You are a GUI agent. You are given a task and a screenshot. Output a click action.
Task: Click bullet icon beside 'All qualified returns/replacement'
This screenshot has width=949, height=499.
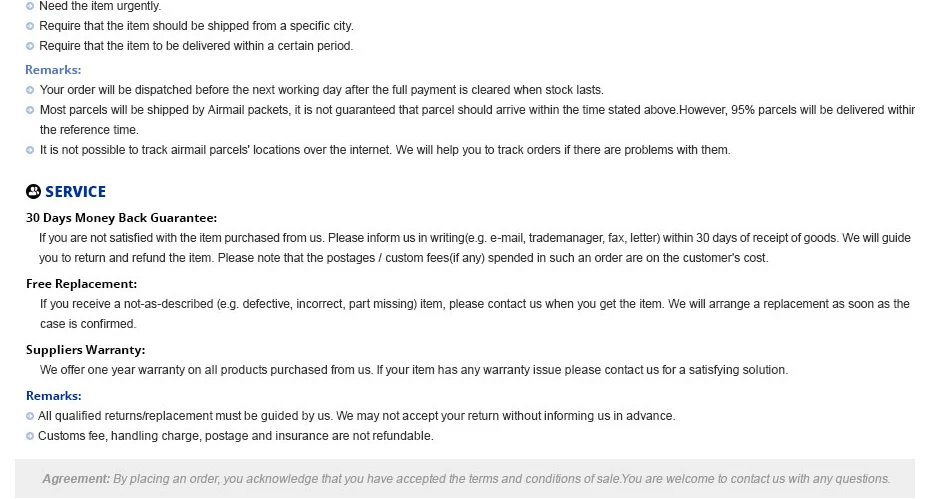tap(30, 416)
